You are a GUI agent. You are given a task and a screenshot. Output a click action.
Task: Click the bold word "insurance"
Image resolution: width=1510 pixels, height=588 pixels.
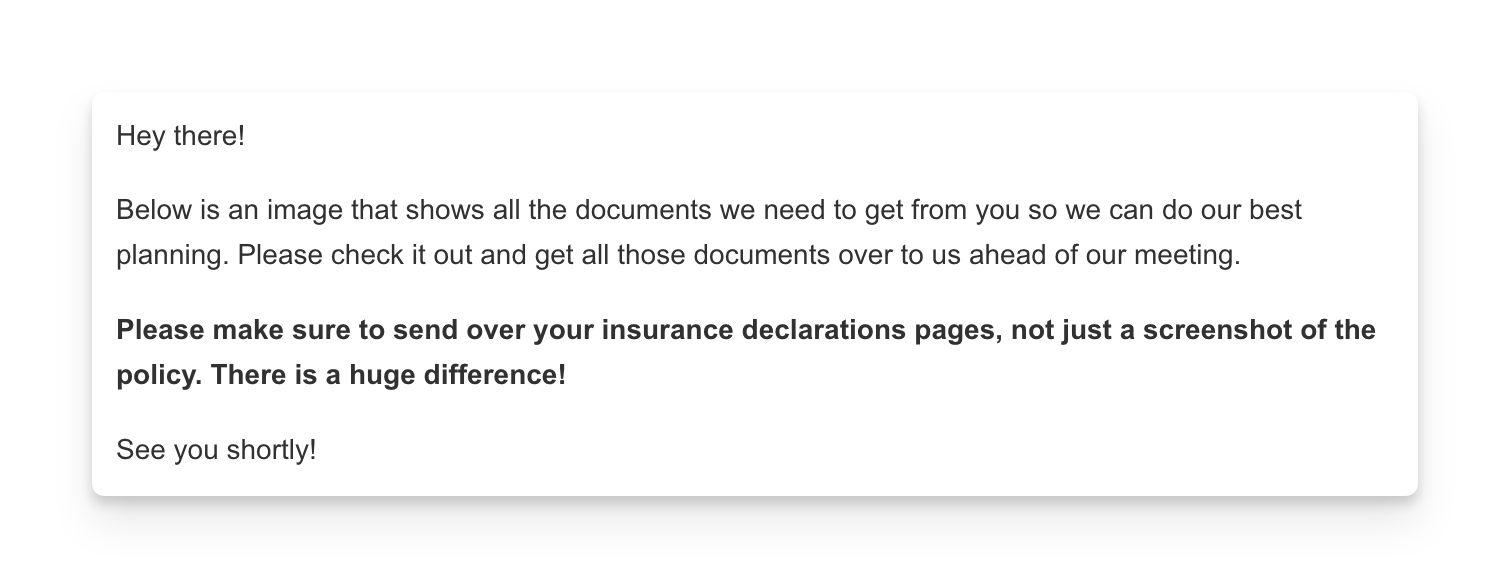pyautogui.click(x=667, y=330)
